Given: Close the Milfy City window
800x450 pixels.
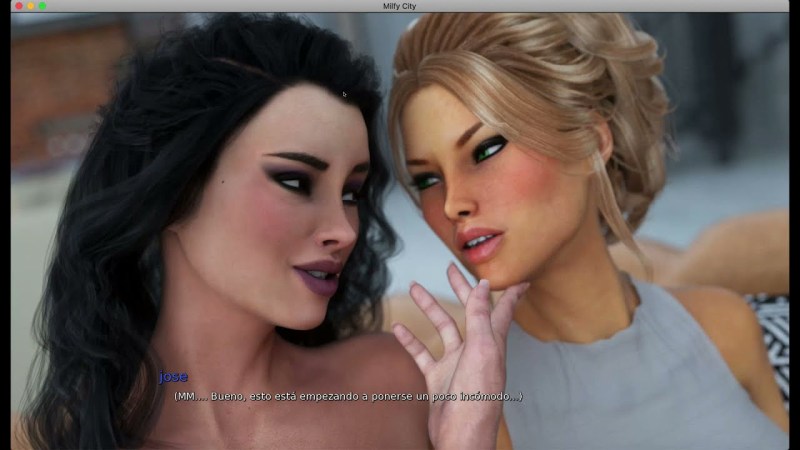Looking at the screenshot, I should 18,6.
